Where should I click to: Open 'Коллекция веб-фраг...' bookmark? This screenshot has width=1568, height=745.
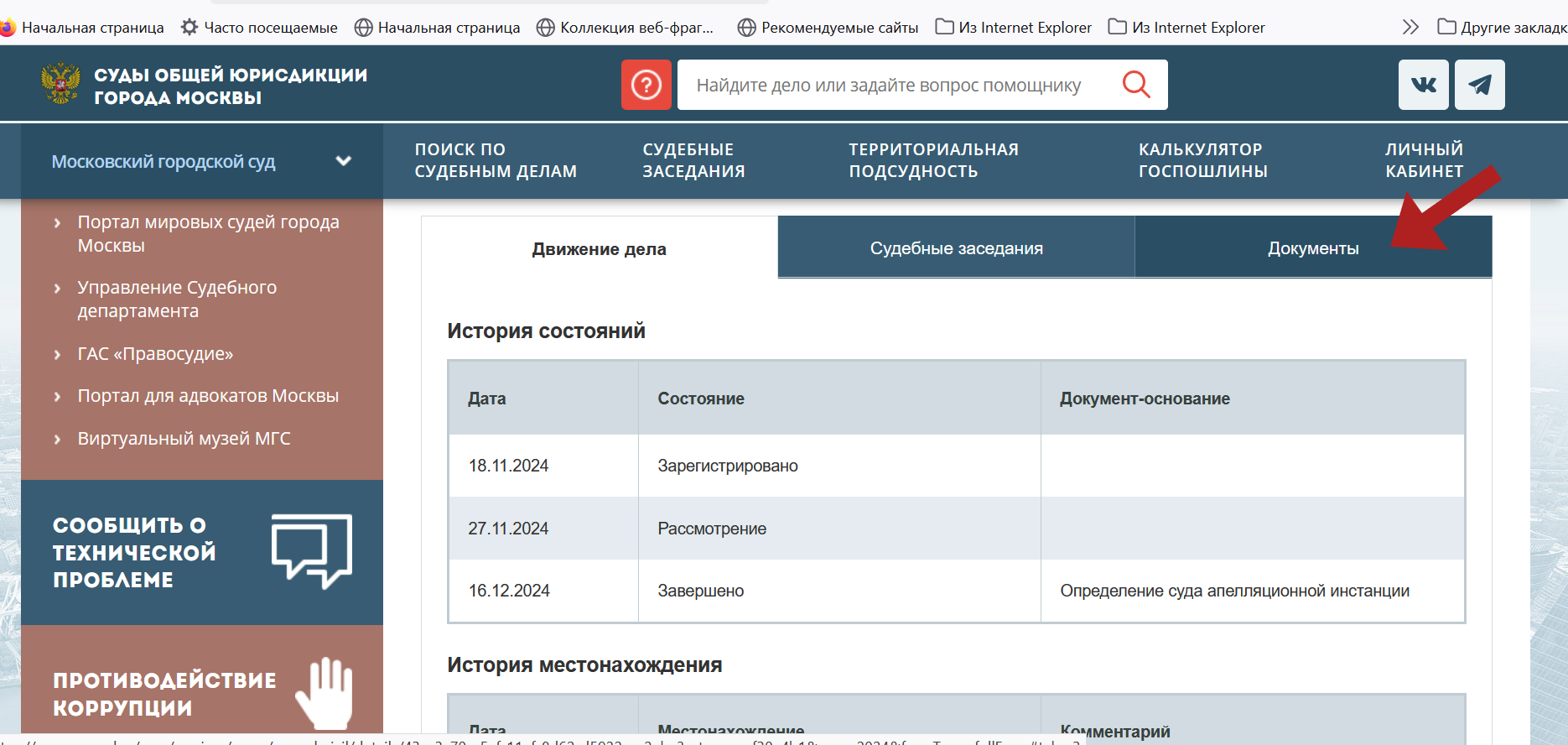(x=625, y=28)
